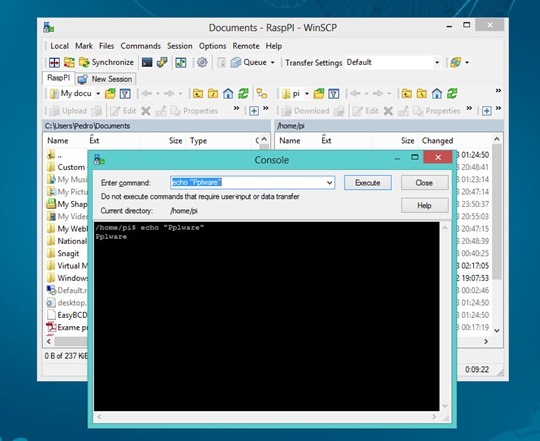Click local root directory icon
This screenshot has width=540, height=441.
coord(213,94)
